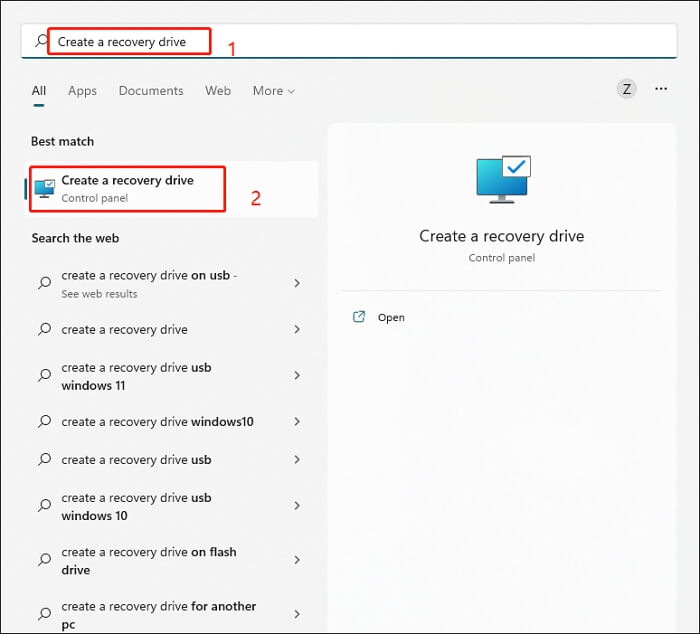Click search icon beside 'on flash drive' suggestion
Screen dimensions: 700x634
point(45,560)
